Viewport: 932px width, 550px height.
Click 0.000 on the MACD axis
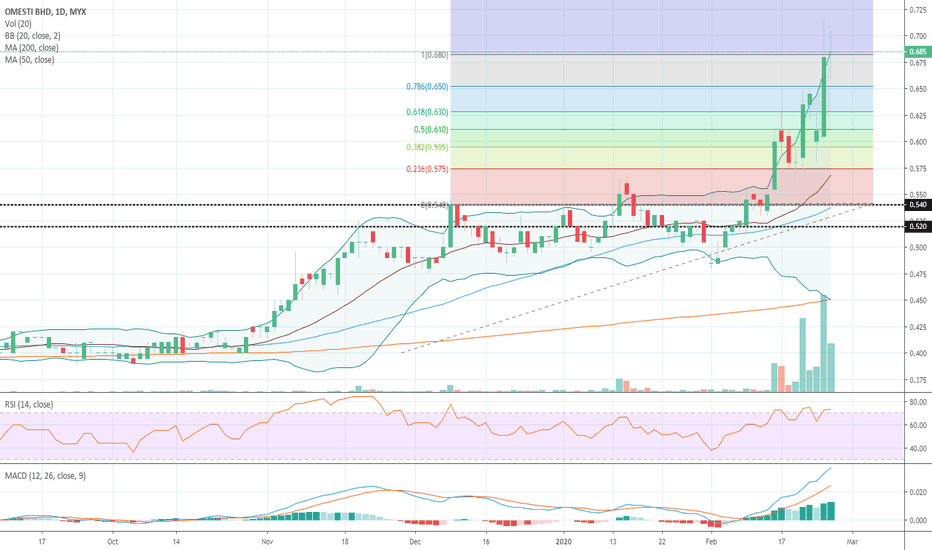pos(918,520)
